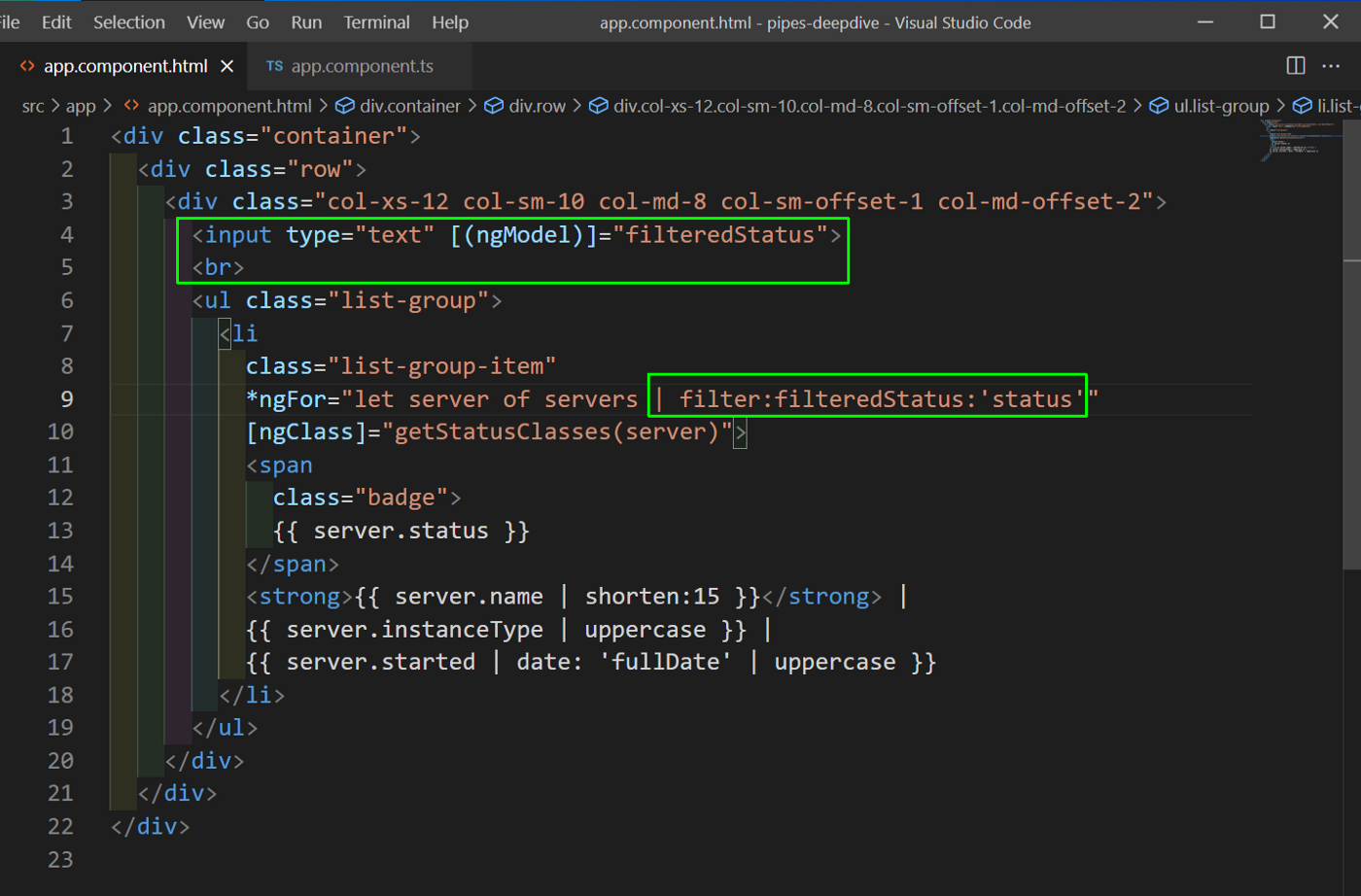Click 'server.started' on line 17
Viewport: 1361px width, 896px height.
tap(381, 663)
